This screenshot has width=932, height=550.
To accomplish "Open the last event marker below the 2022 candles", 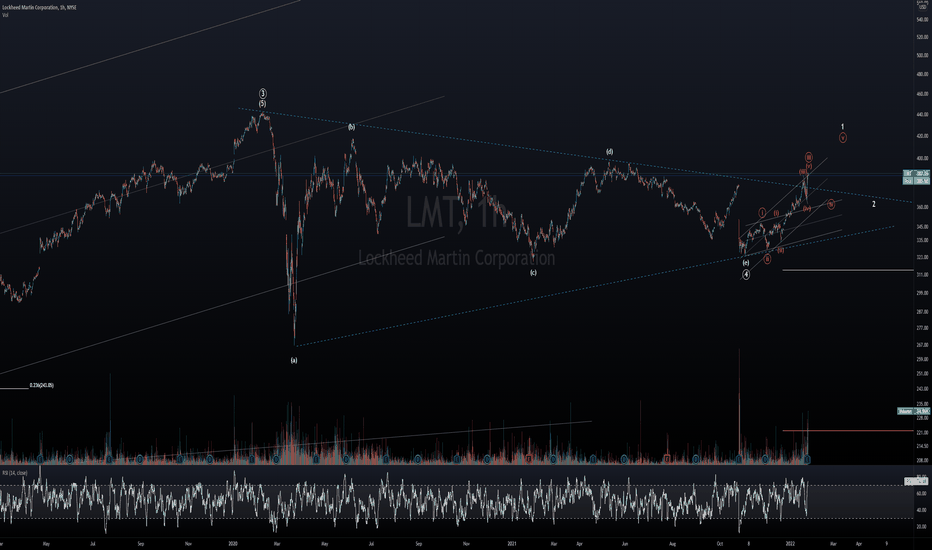I will [807, 459].
